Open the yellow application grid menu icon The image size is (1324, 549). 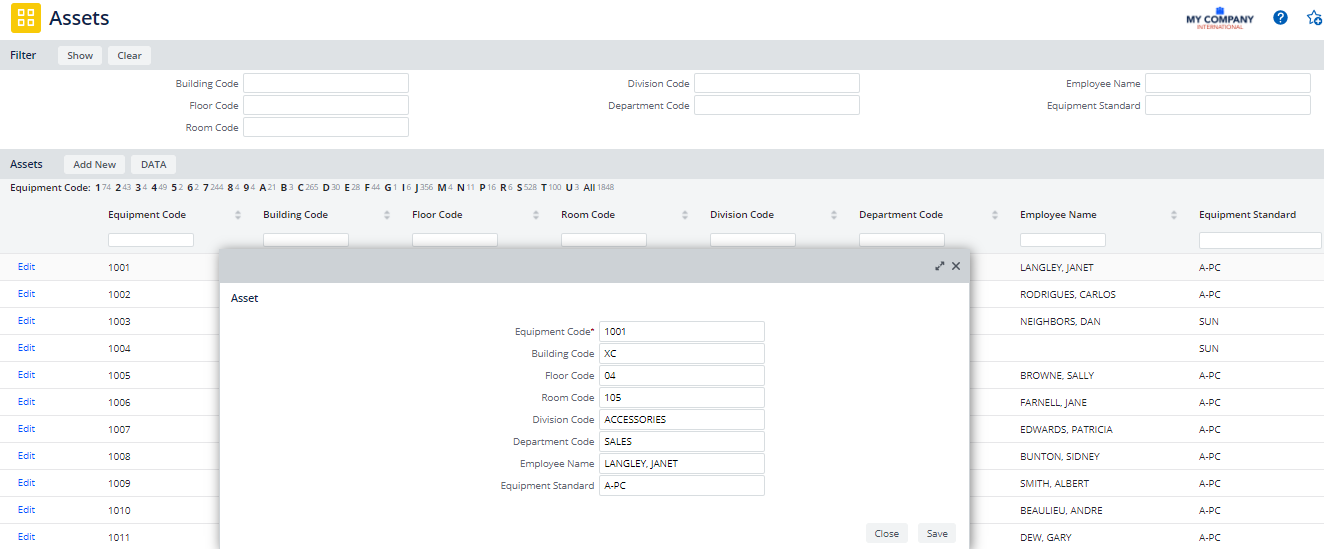tap(26, 18)
